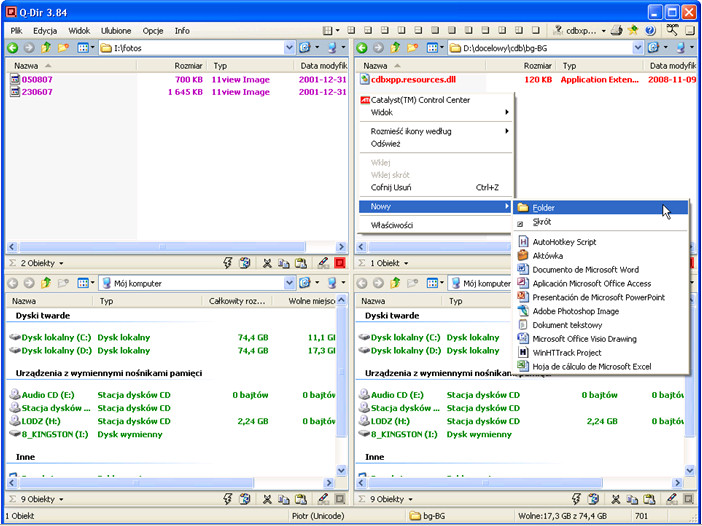Click the copy icon under I:\fotos pane
Image resolution: width=702 pixels, height=526 pixels.
(x=283, y=263)
